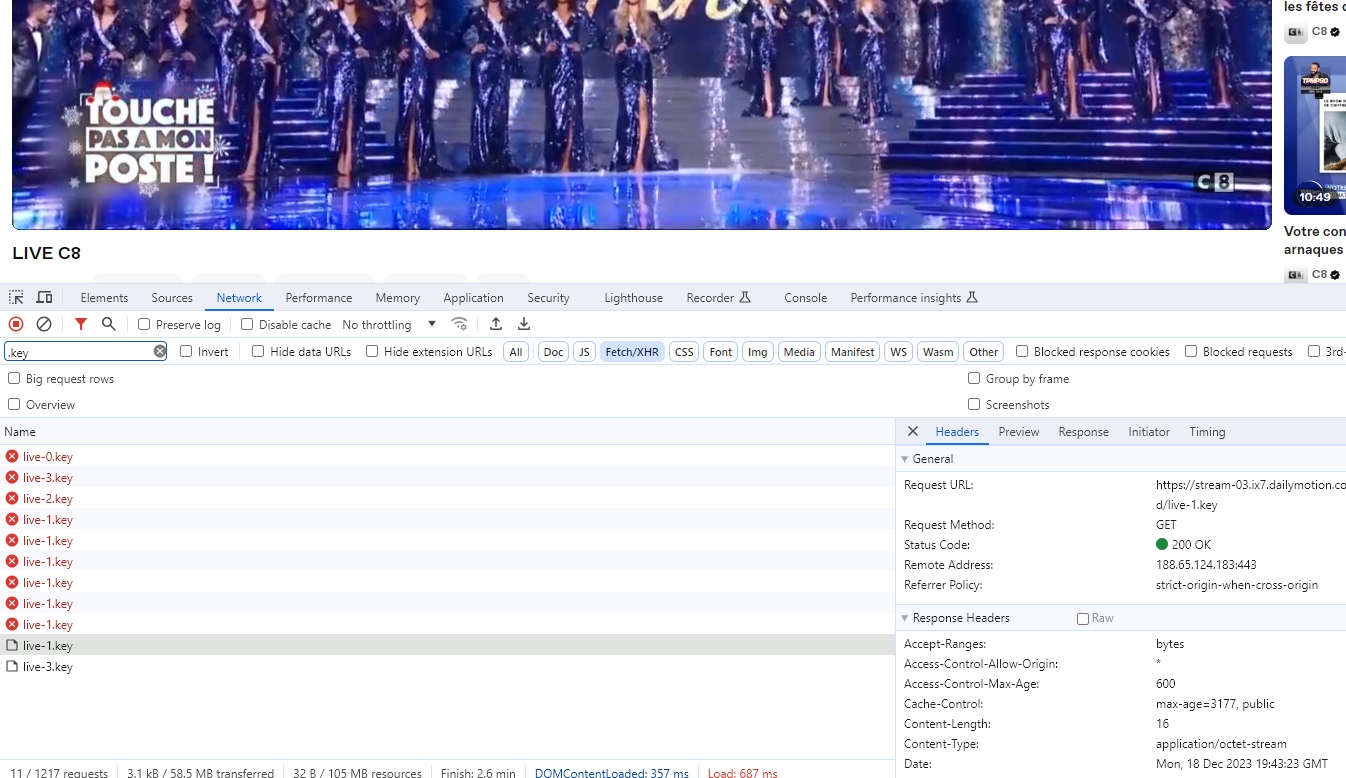The height and width of the screenshot is (778, 1346).
Task: Check the Screenshots capture option
Action: pos(974,404)
